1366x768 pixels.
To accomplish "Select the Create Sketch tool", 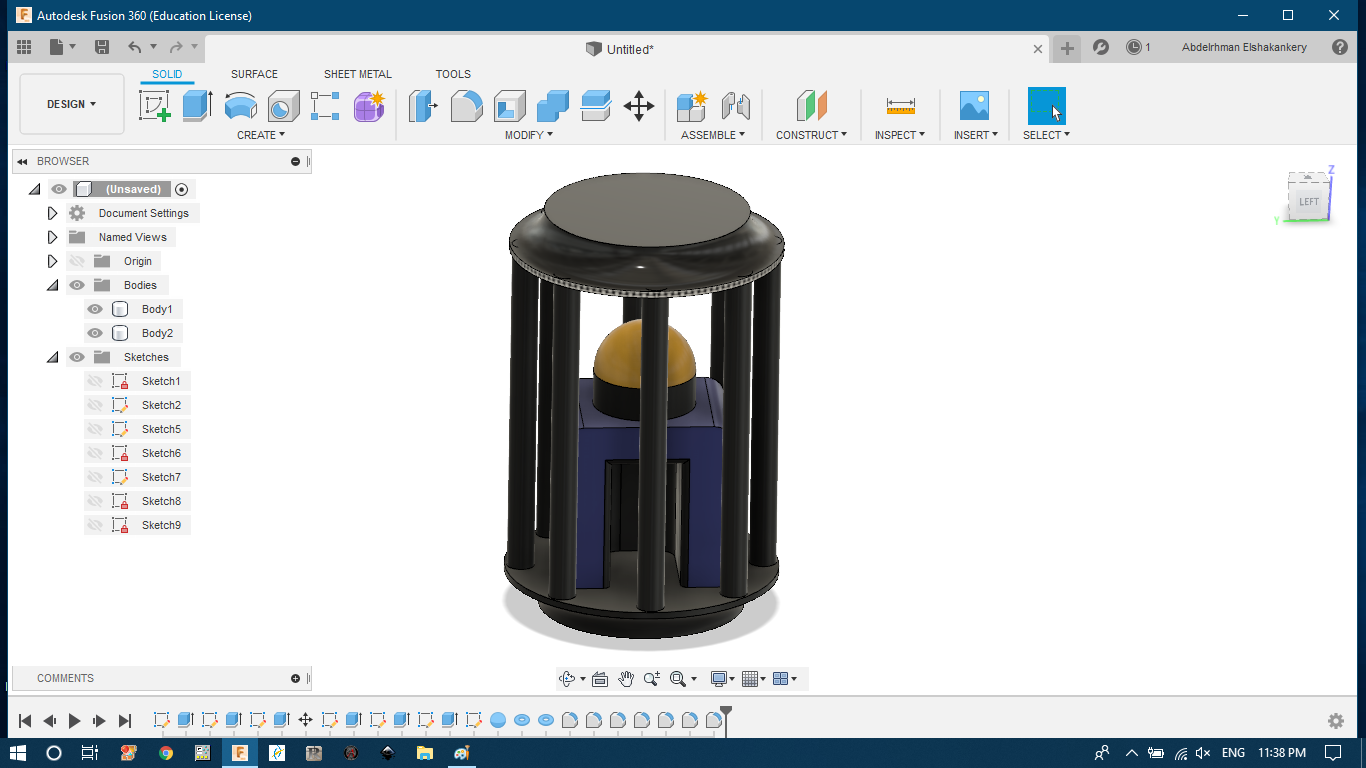I will point(154,105).
